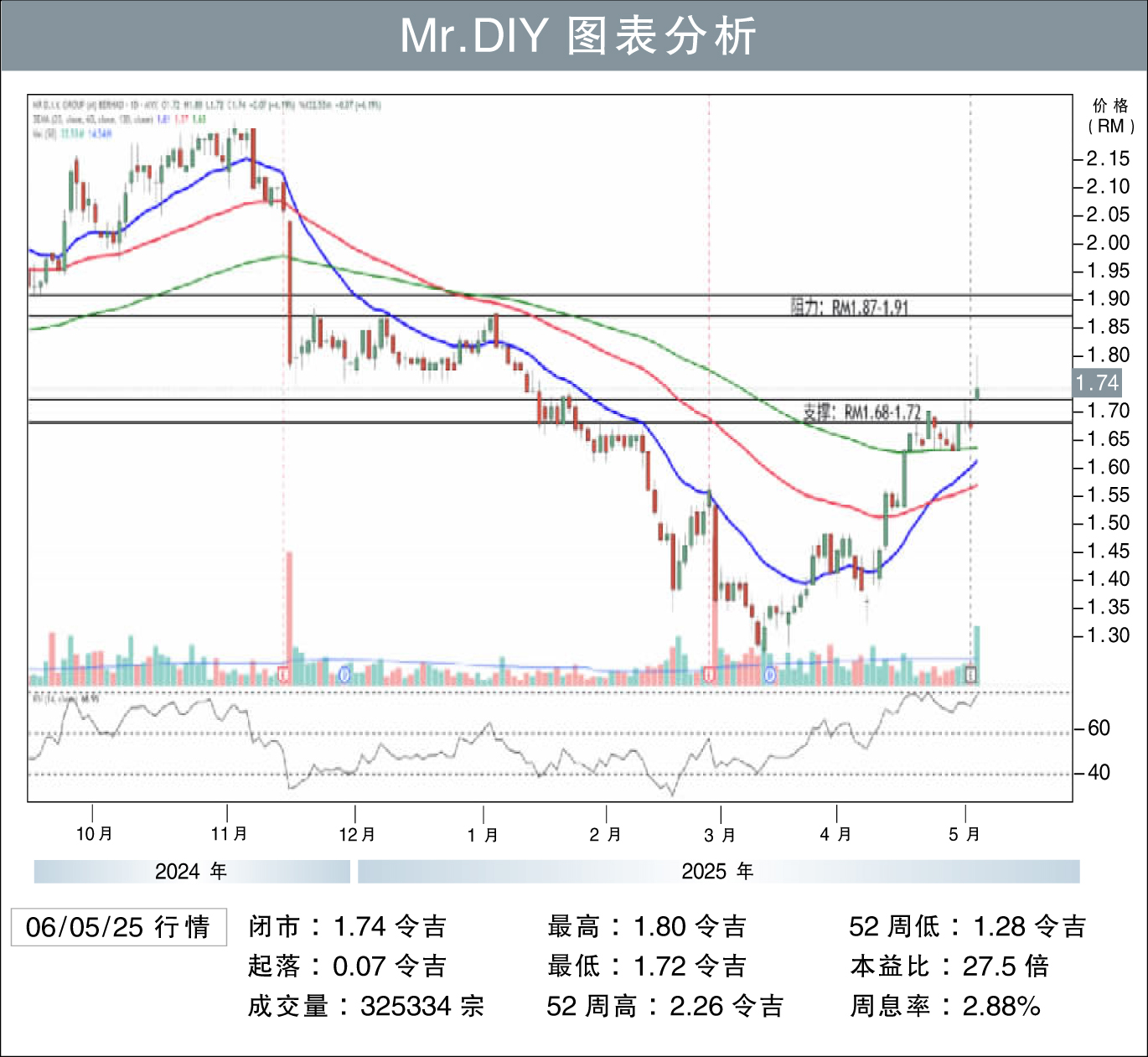This screenshot has width=1148, height=1057.
Task: Click the chart symbol header line at top-left of the chart
Action: click(x=207, y=106)
